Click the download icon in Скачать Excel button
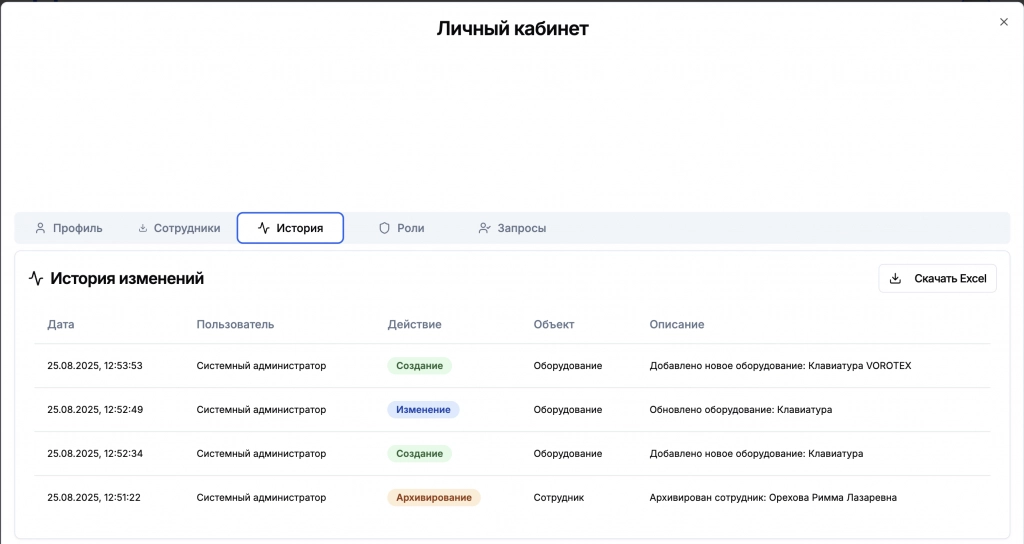1024x544 pixels. pyautogui.click(x=895, y=279)
